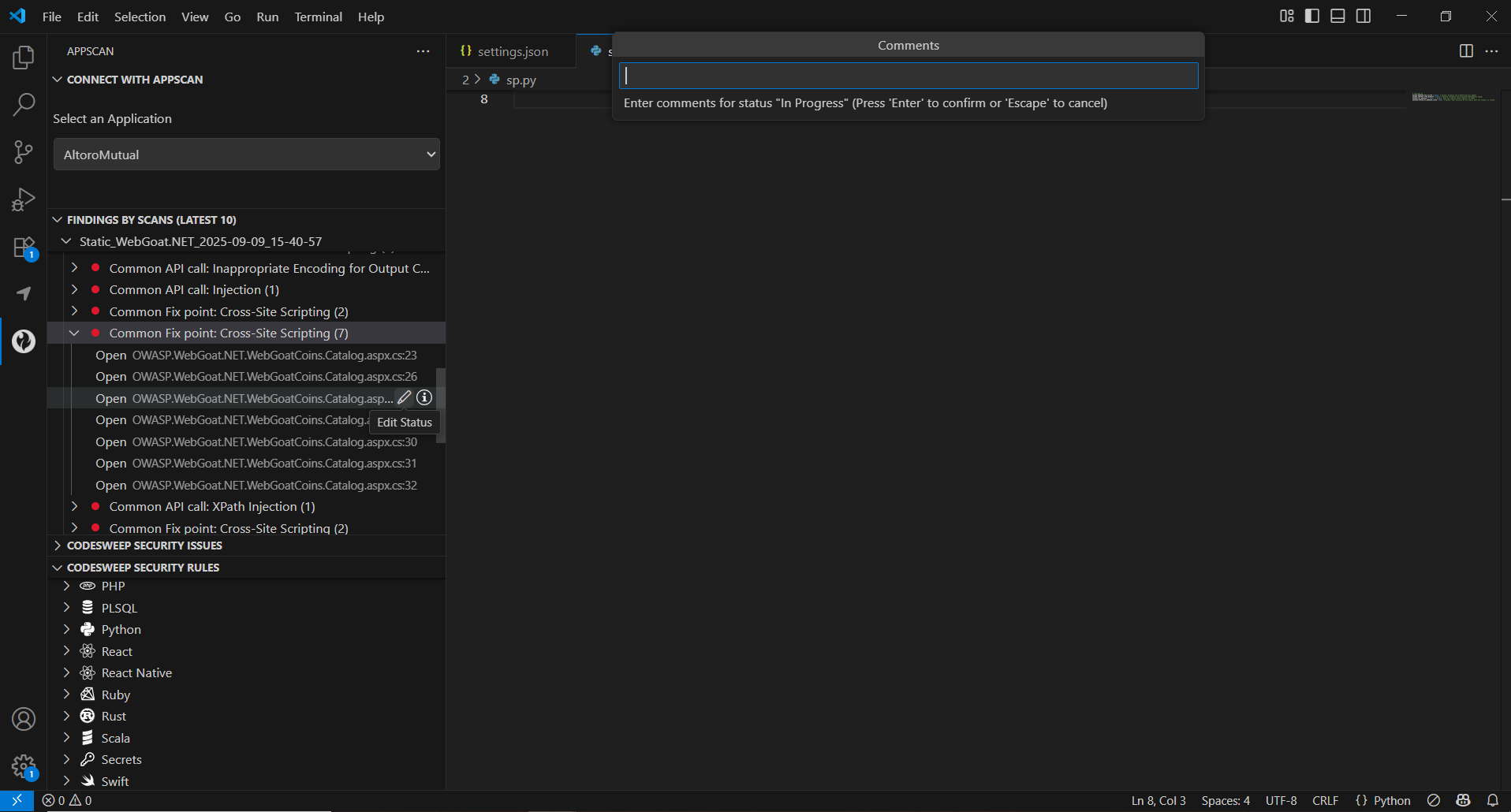Click the editor minimap
The image size is (1511, 812).
pyautogui.click(x=1453, y=98)
